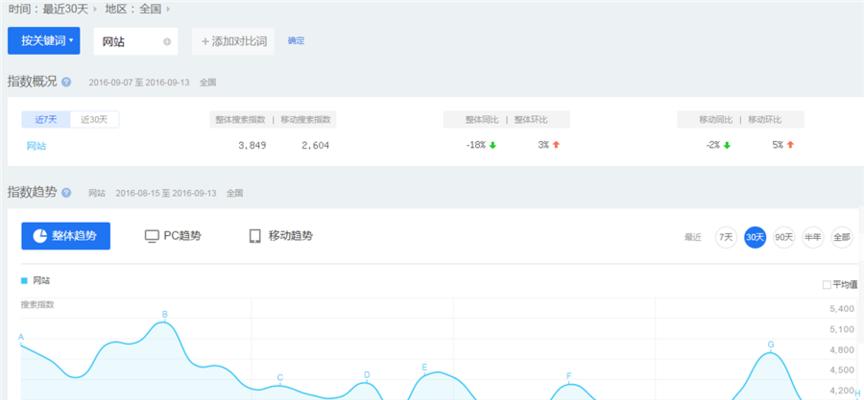Click the monitor icon for PC趋势
Screen dimensions: 864x400
(x=152, y=236)
